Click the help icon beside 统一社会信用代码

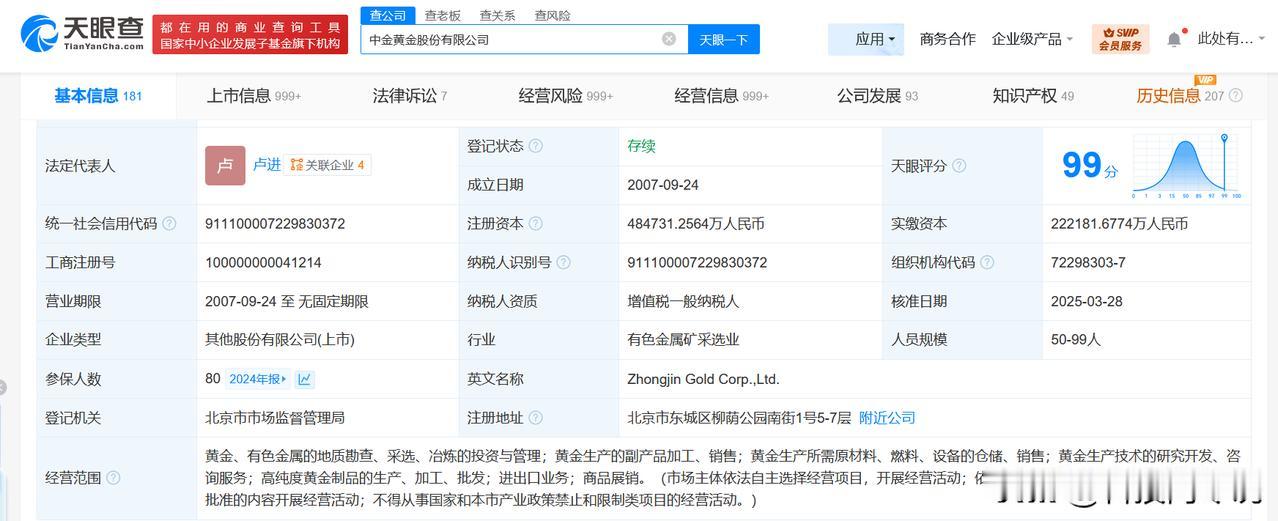(x=169, y=224)
